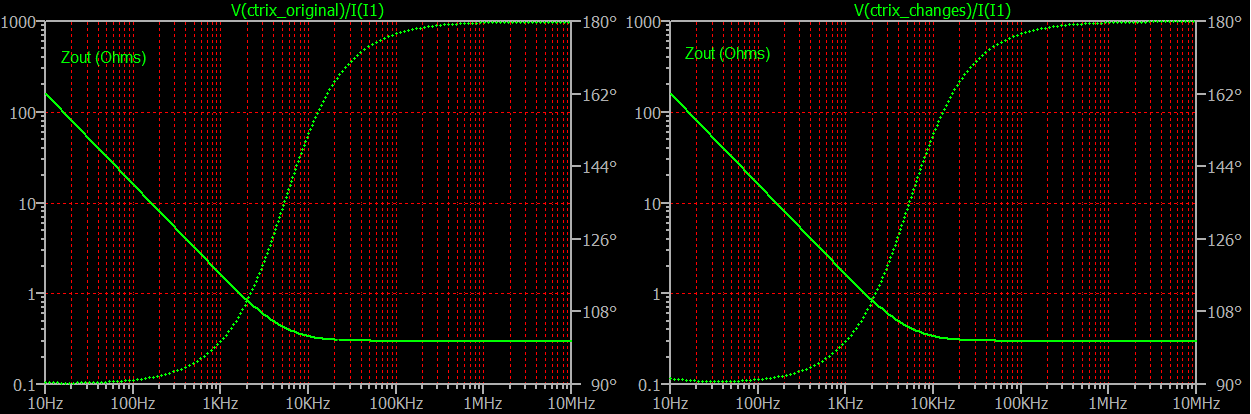Click the 10MHz frequency tick in the ctrix_original plot
Image resolution: width=1251 pixels, height=414 pixels.
pyautogui.click(x=570, y=402)
